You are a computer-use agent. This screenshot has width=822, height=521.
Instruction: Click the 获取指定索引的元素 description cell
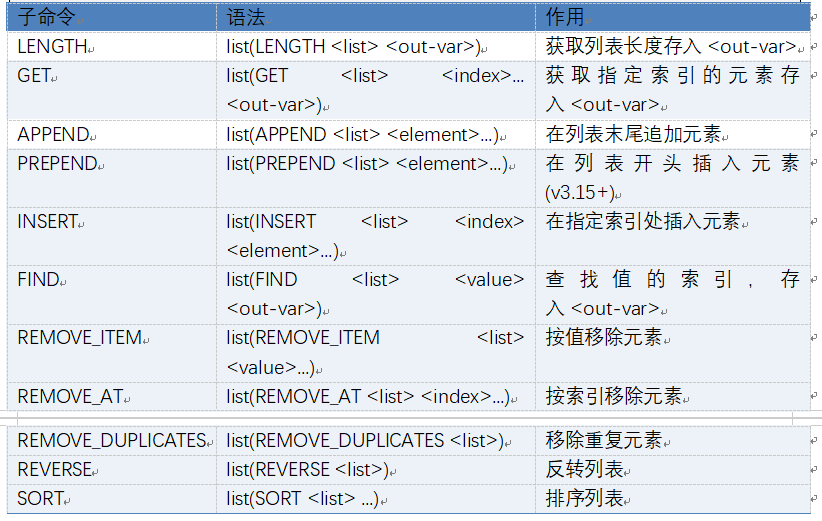click(673, 91)
